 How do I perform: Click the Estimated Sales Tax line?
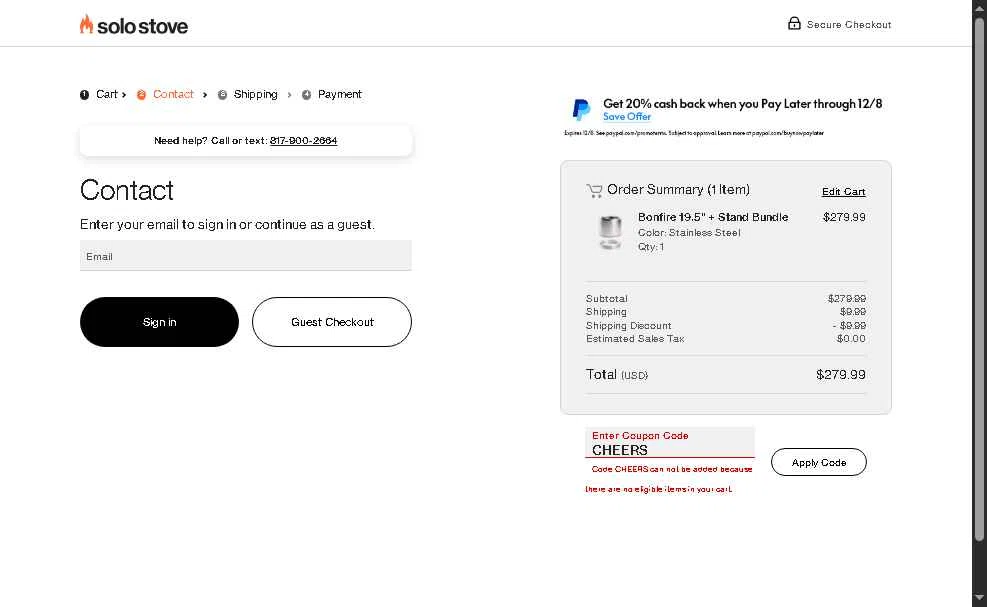tap(726, 339)
